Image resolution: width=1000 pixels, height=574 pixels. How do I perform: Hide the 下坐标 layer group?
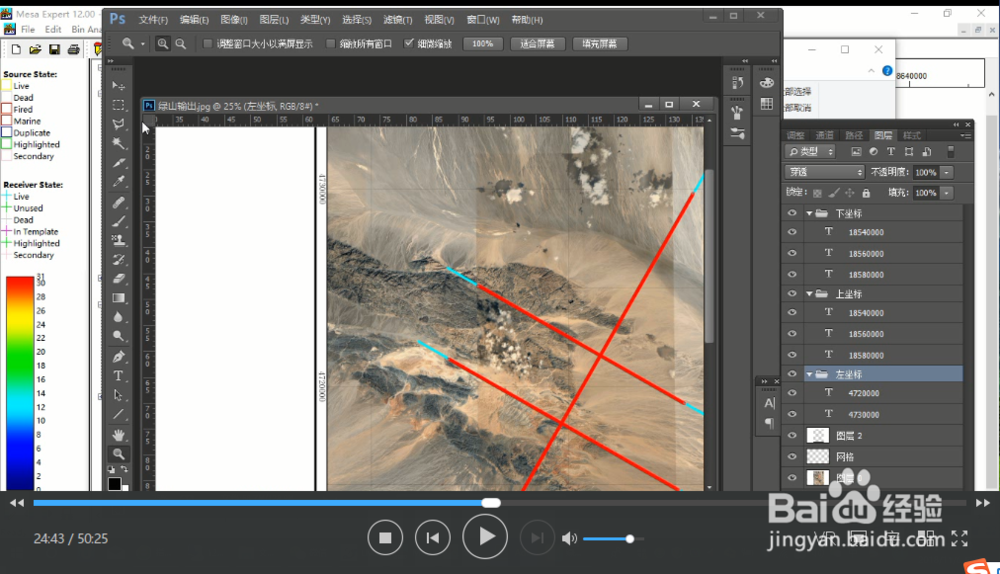(792, 213)
